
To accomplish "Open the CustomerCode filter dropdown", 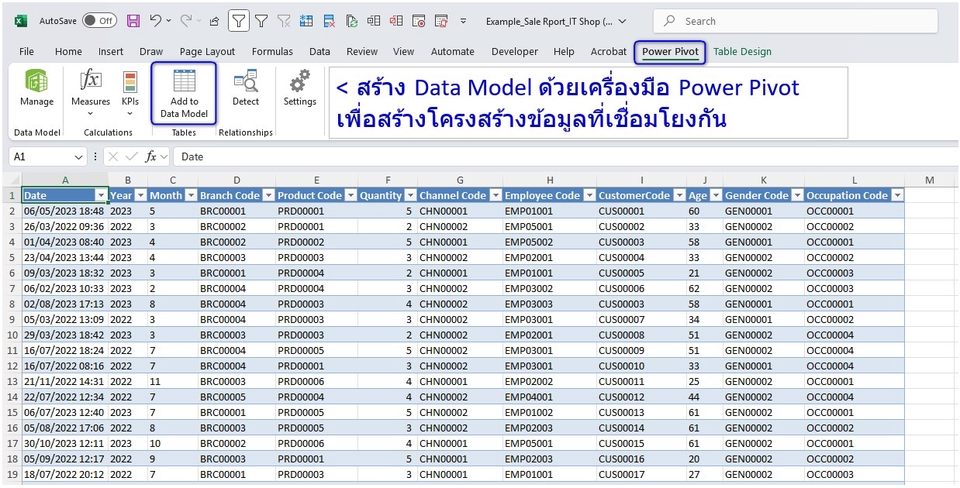I will tap(679, 195).
